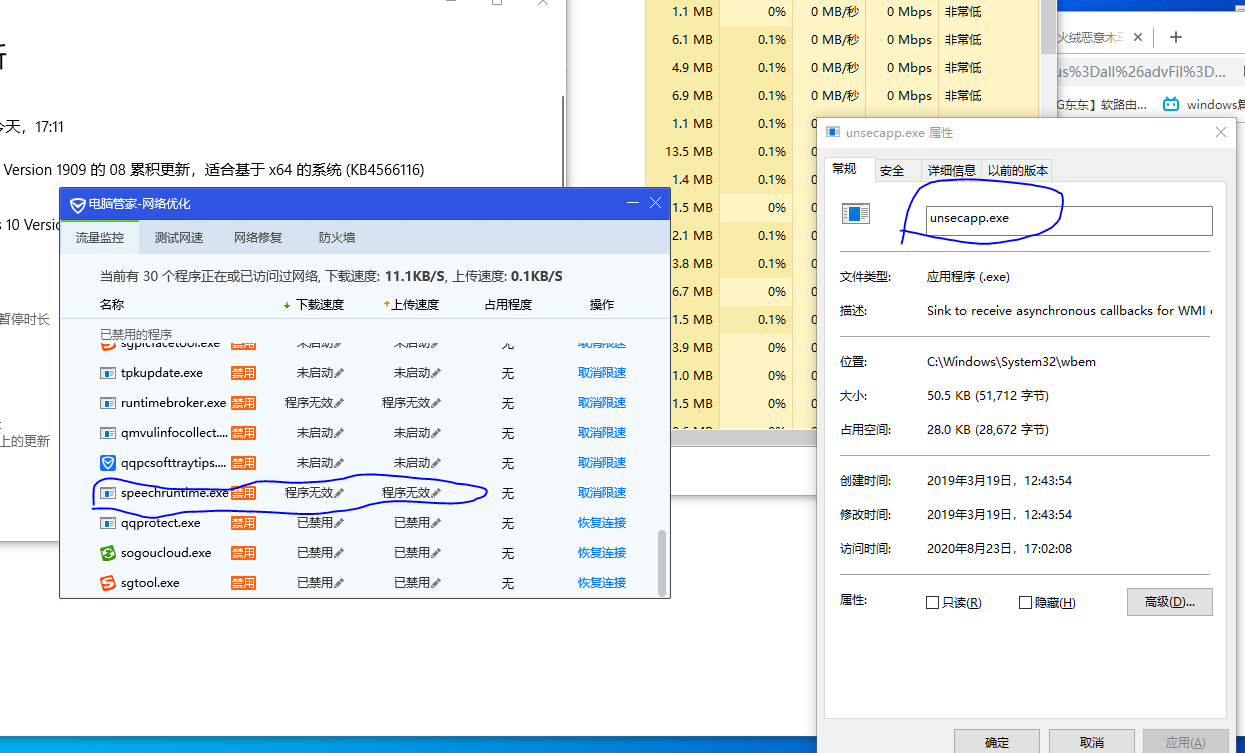Select the qqprotect.exe row name

click(160, 523)
